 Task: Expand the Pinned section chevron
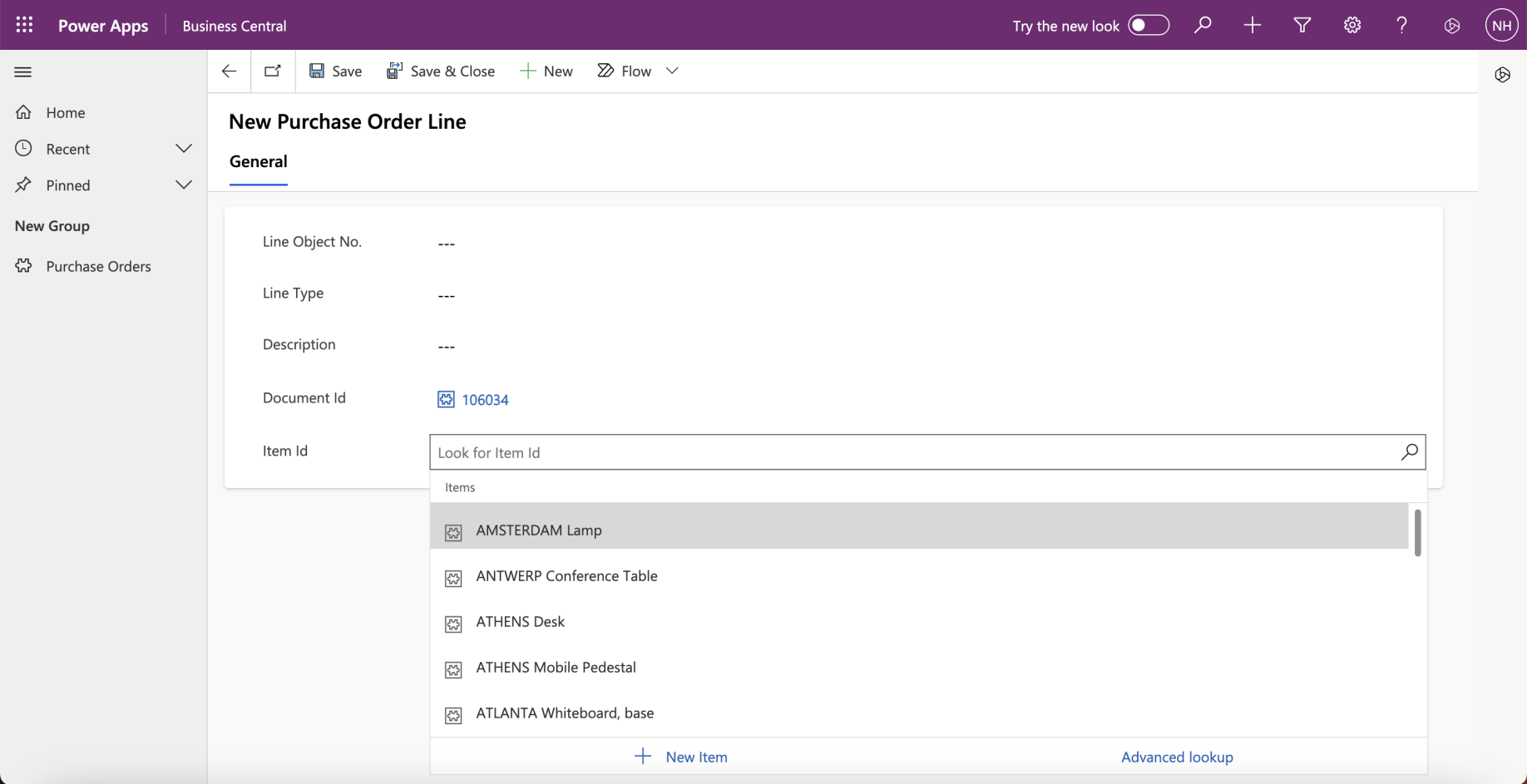click(x=184, y=185)
